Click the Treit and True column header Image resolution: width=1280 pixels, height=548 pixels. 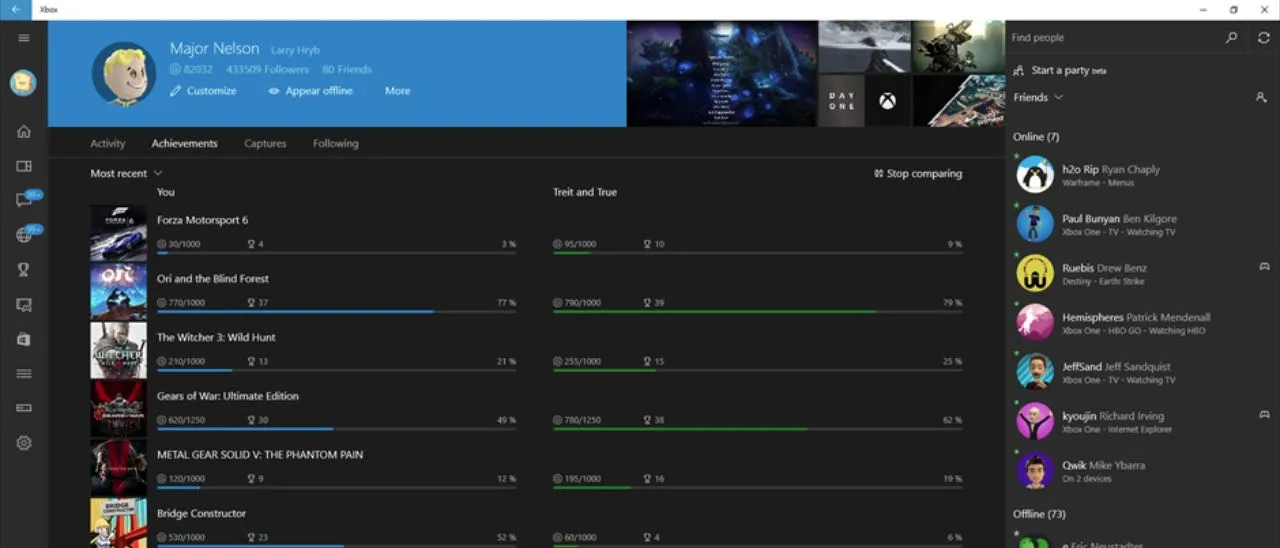[x=585, y=192]
